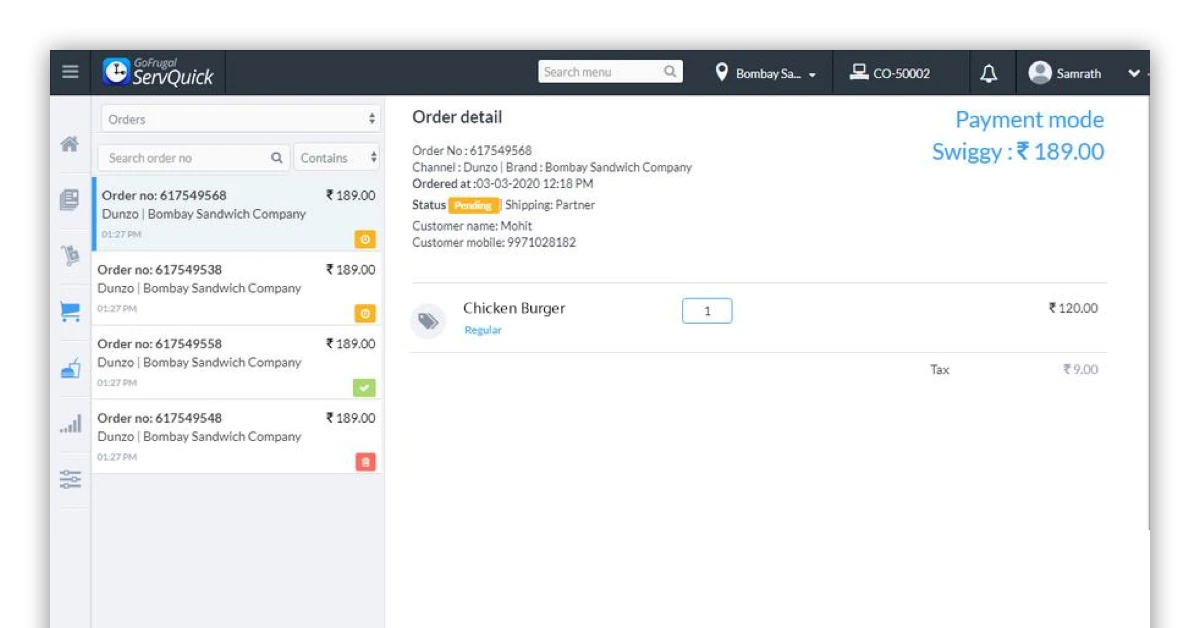Click the GoFrugal ServQuick logo
This screenshot has width=1200, height=628.
point(158,72)
